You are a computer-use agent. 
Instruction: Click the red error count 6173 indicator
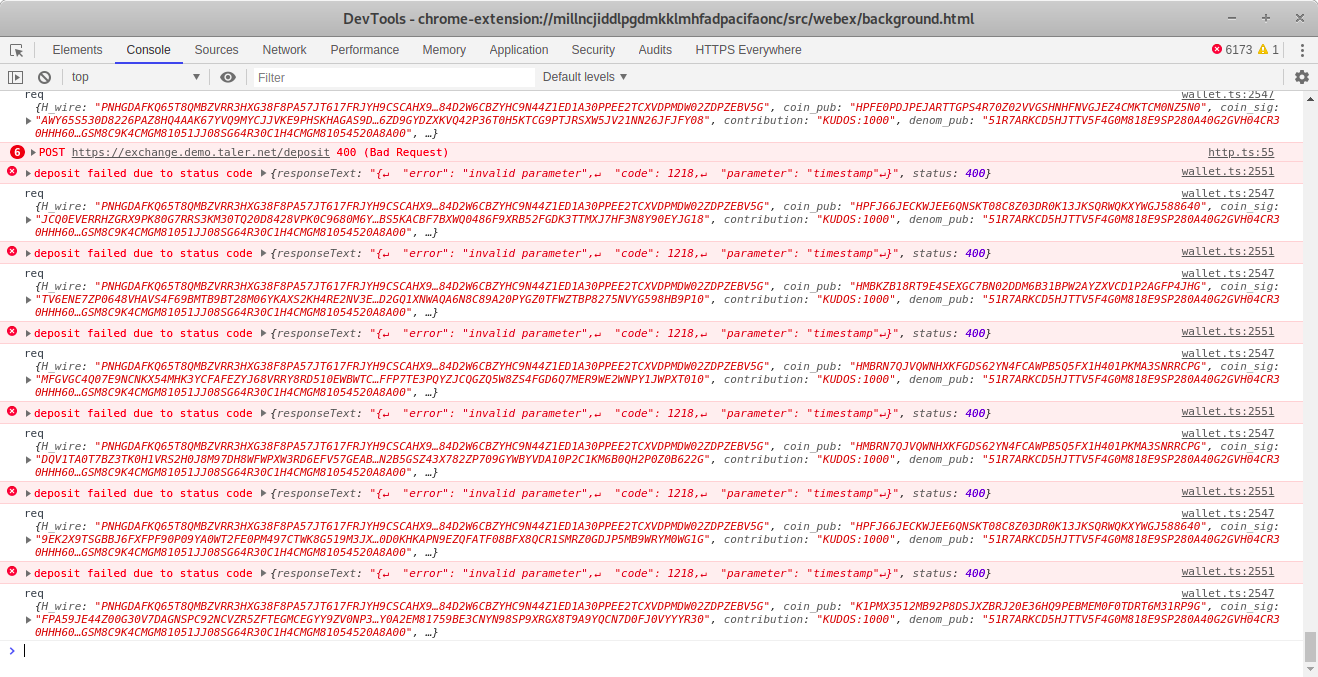1231,50
